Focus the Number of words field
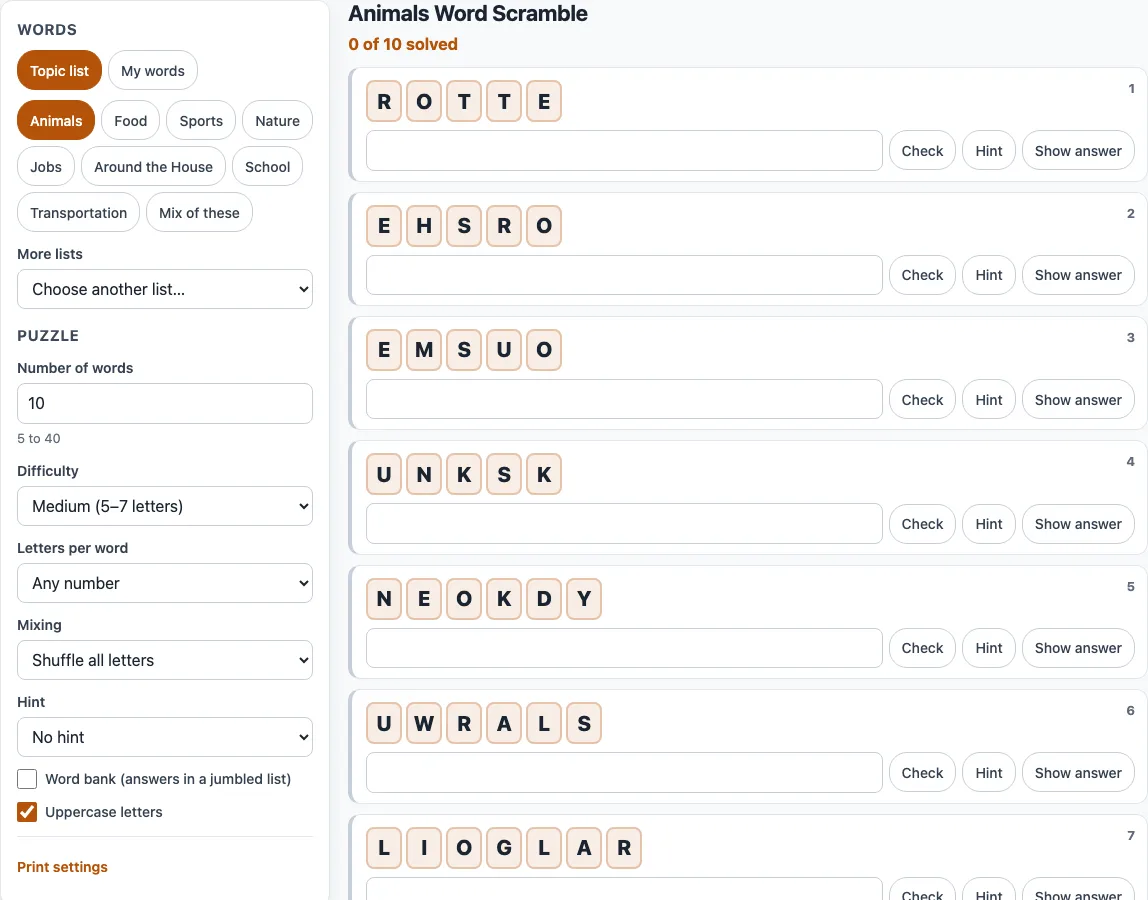The height and width of the screenshot is (900, 1148). coord(165,403)
